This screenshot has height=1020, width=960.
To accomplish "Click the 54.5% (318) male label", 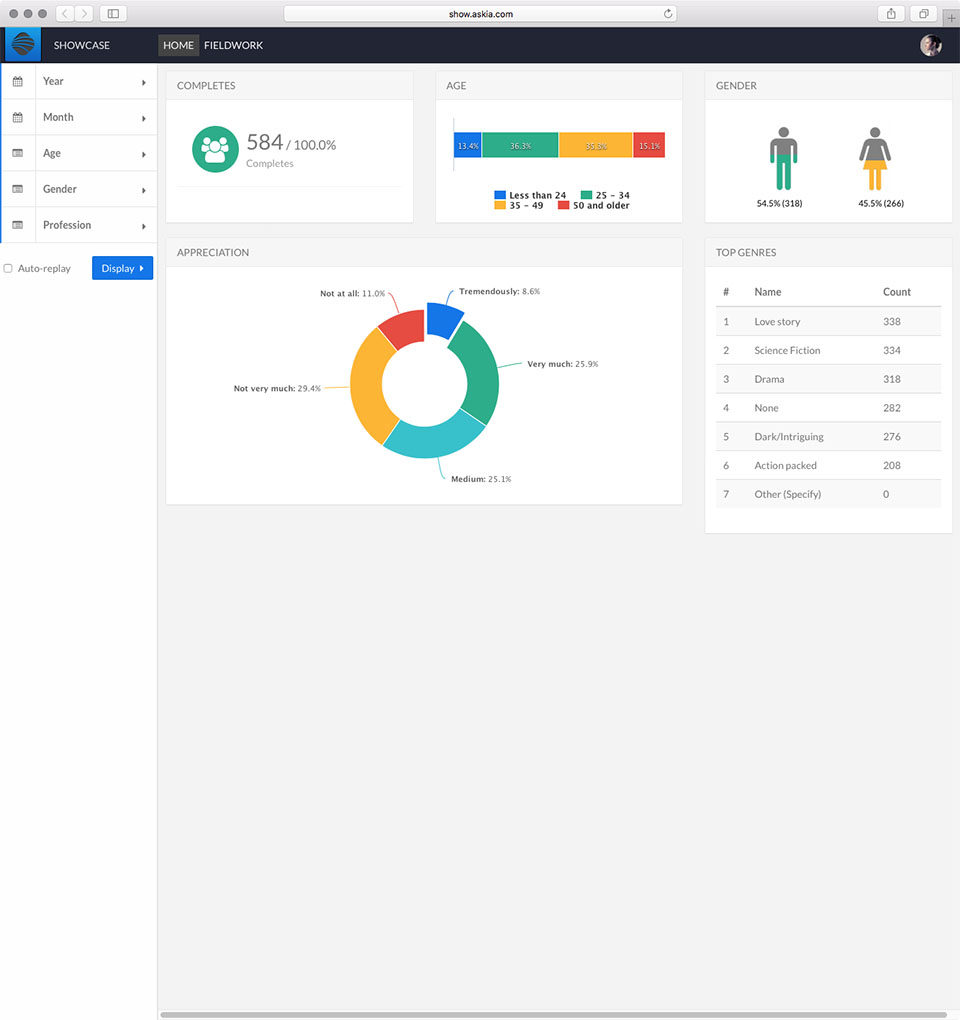I will pyautogui.click(x=779, y=204).
